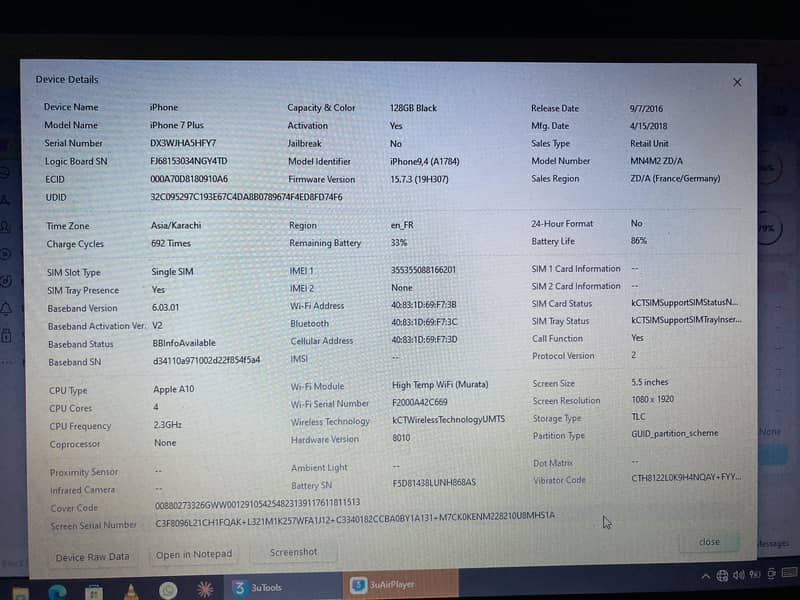Click screen size 5.5 inches

[649, 382]
